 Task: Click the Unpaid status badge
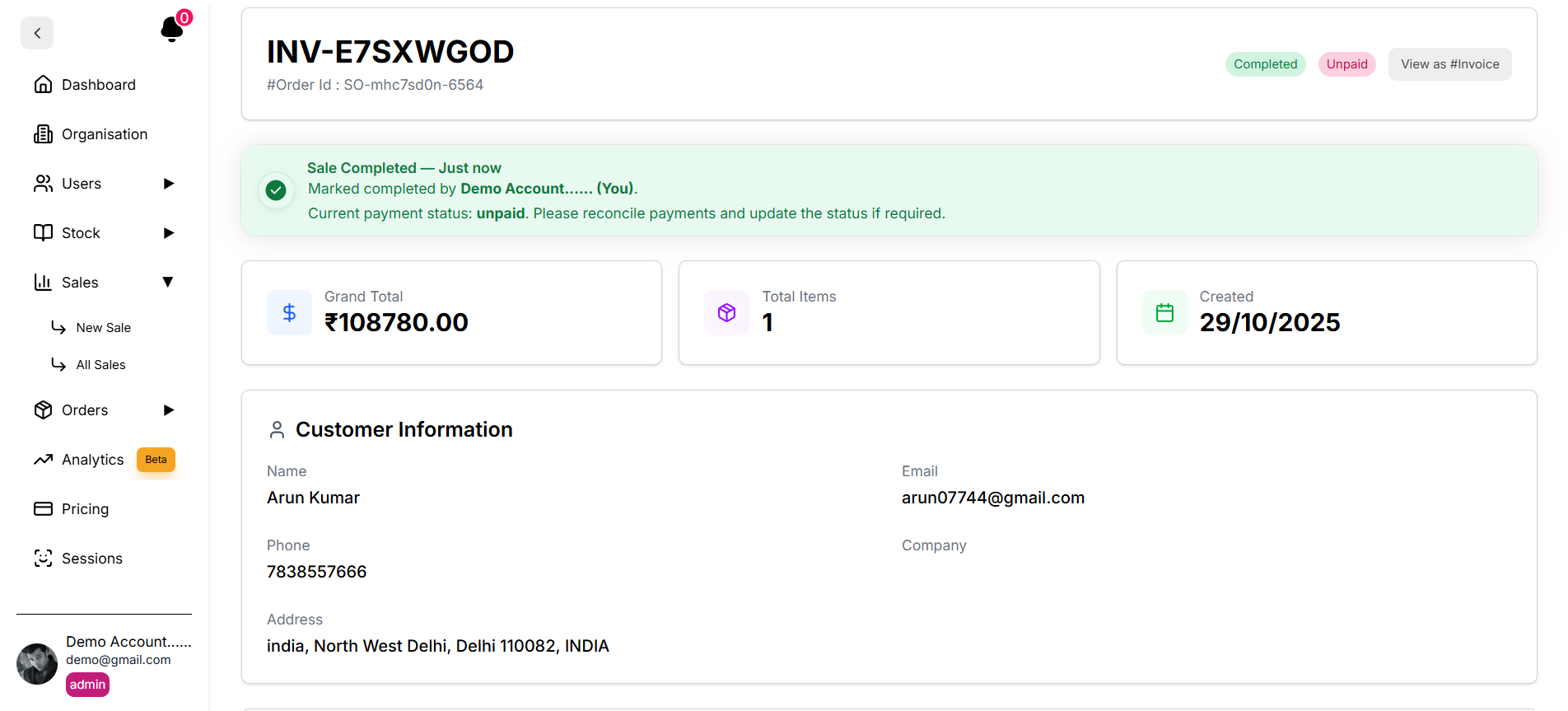click(x=1346, y=64)
